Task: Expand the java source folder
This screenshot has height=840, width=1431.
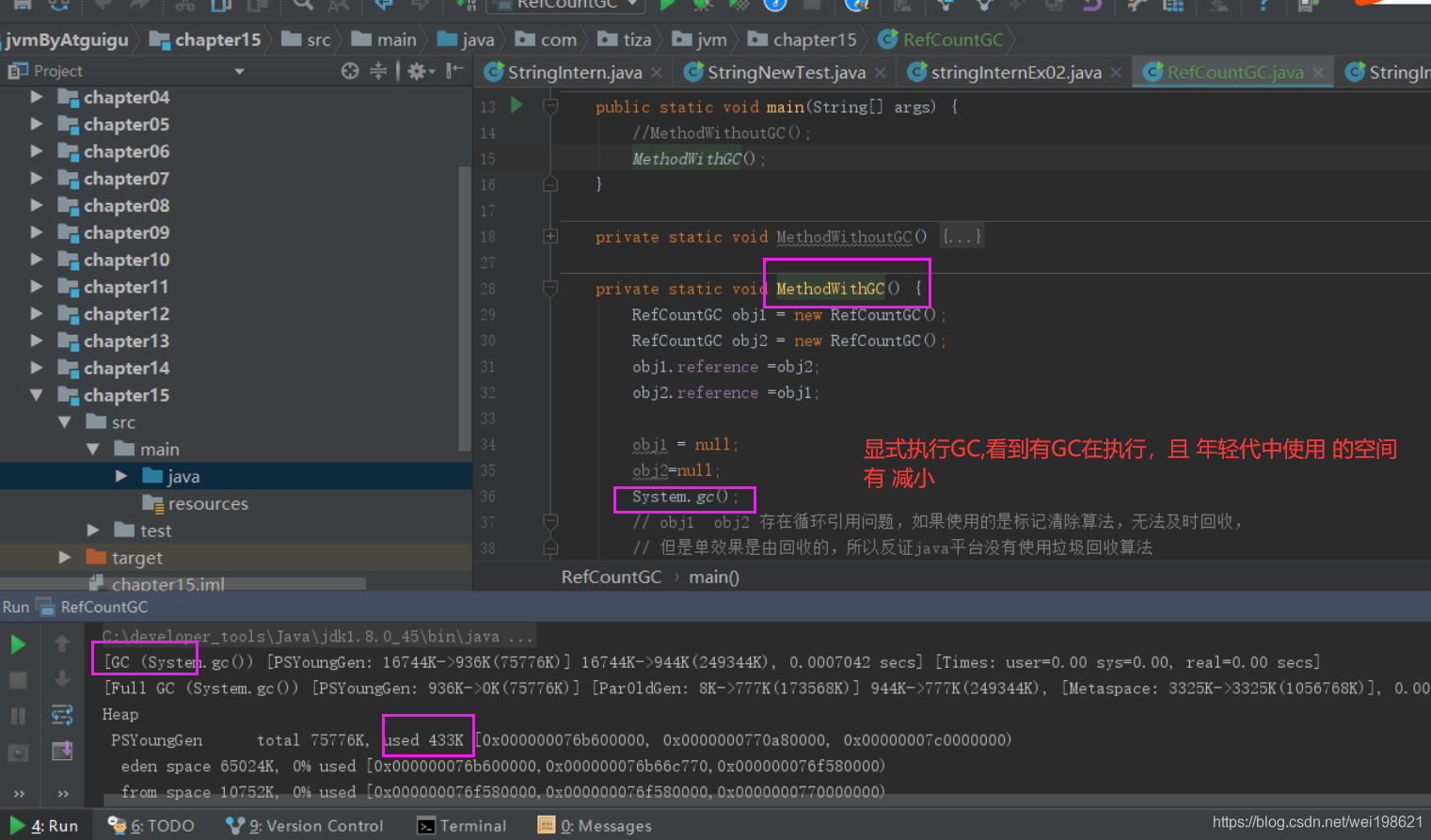Action: pos(120,476)
